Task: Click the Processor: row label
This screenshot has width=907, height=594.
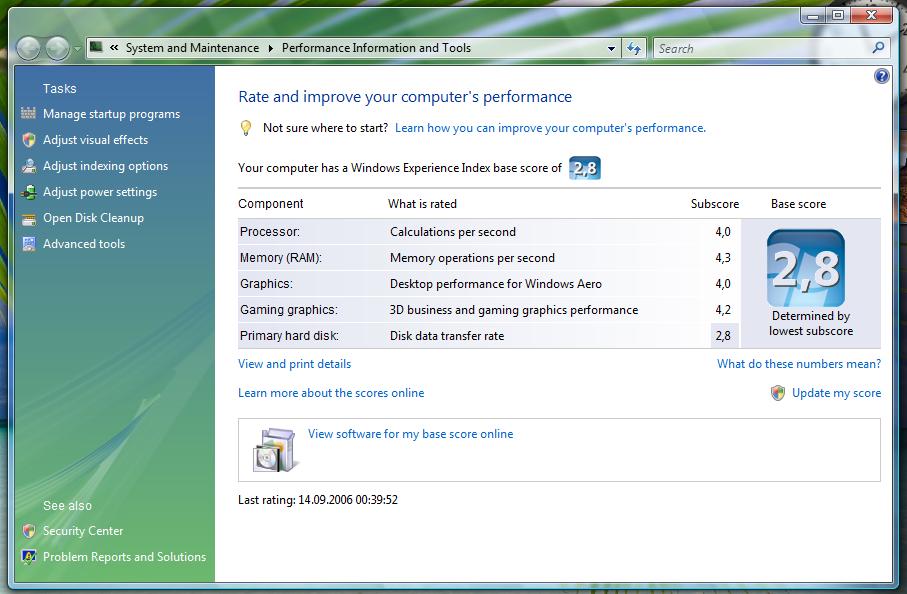Action: tap(270, 232)
